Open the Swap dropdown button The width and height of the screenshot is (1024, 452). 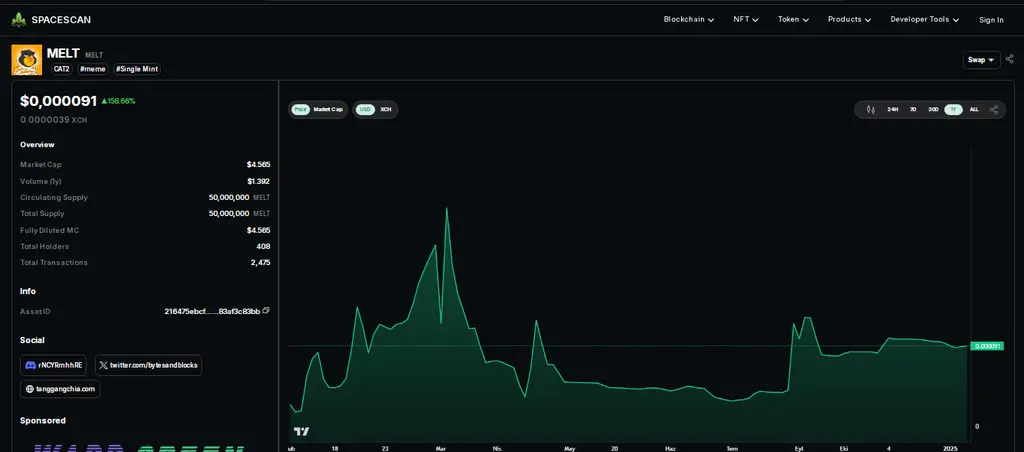982,59
